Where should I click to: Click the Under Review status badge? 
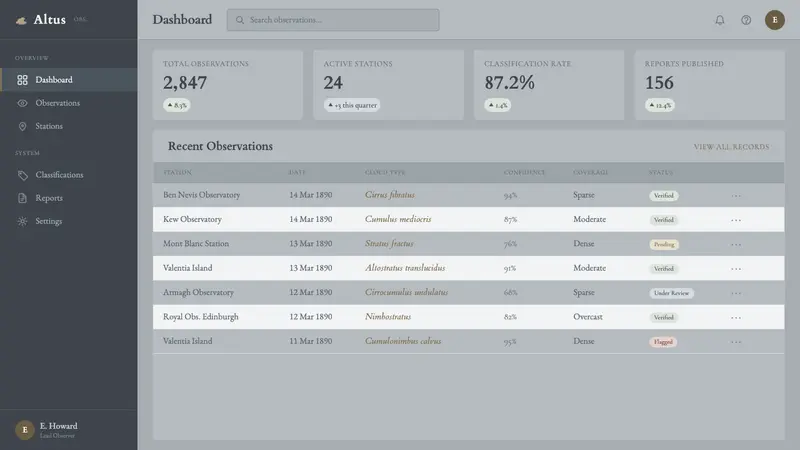[x=671, y=293]
